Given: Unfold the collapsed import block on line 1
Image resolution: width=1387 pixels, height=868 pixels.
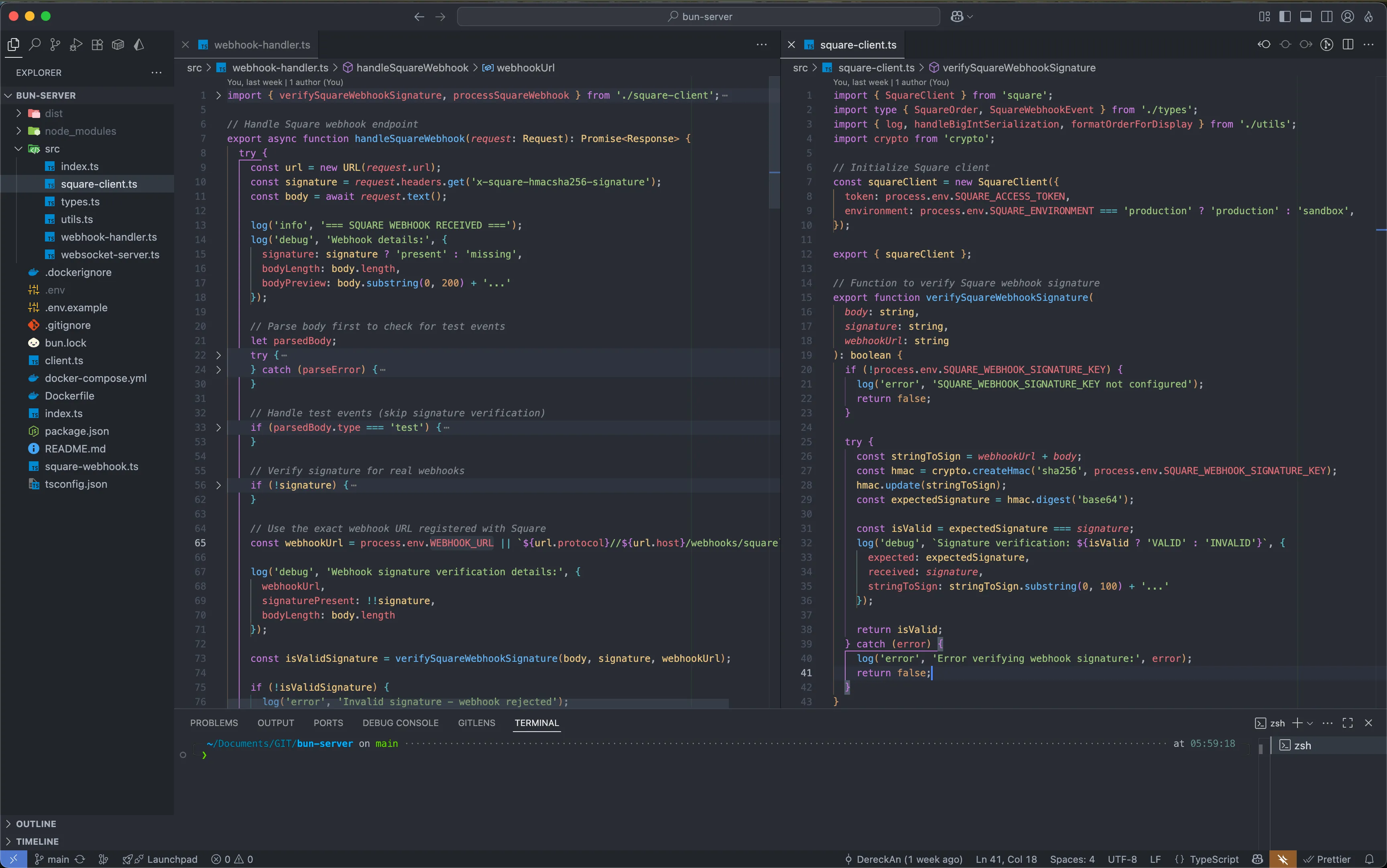Looking at the screenshot, I should 218,95.
